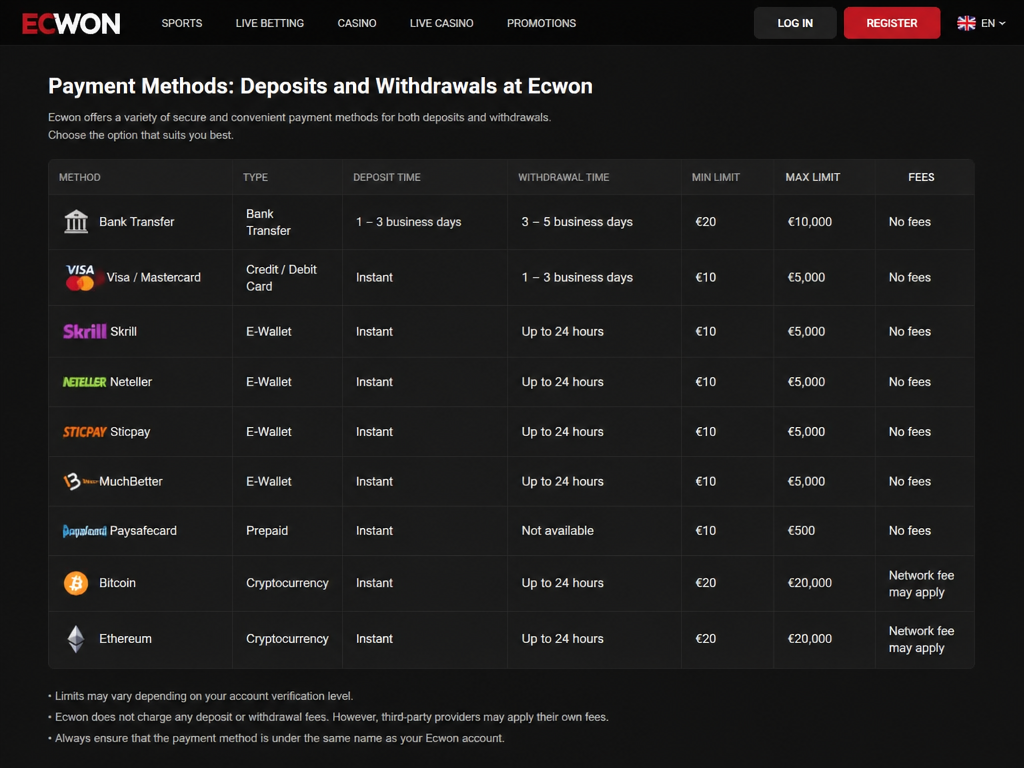
Task: Select the Bank Transfer method name
Action: pos(136,221)
